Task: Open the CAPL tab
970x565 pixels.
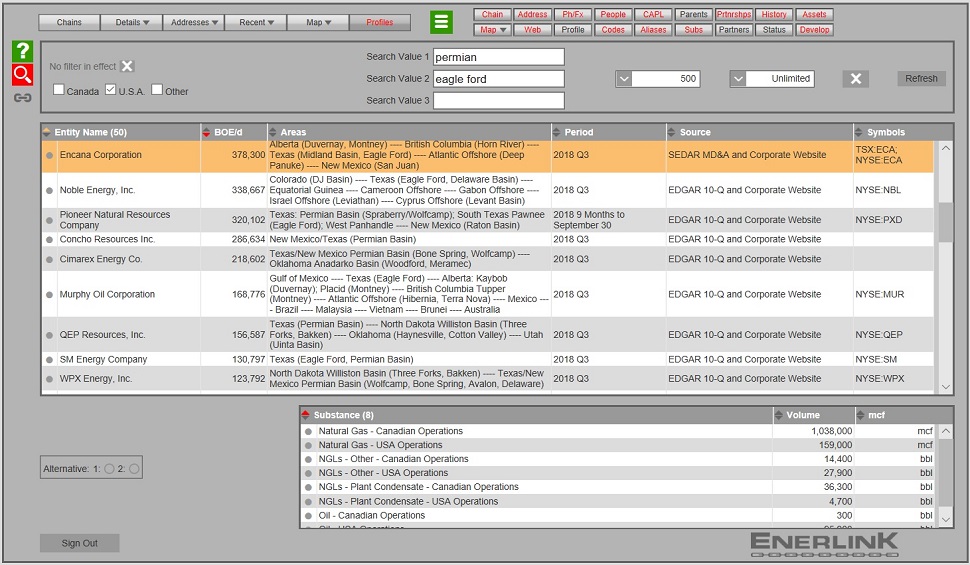Action: 653,14
